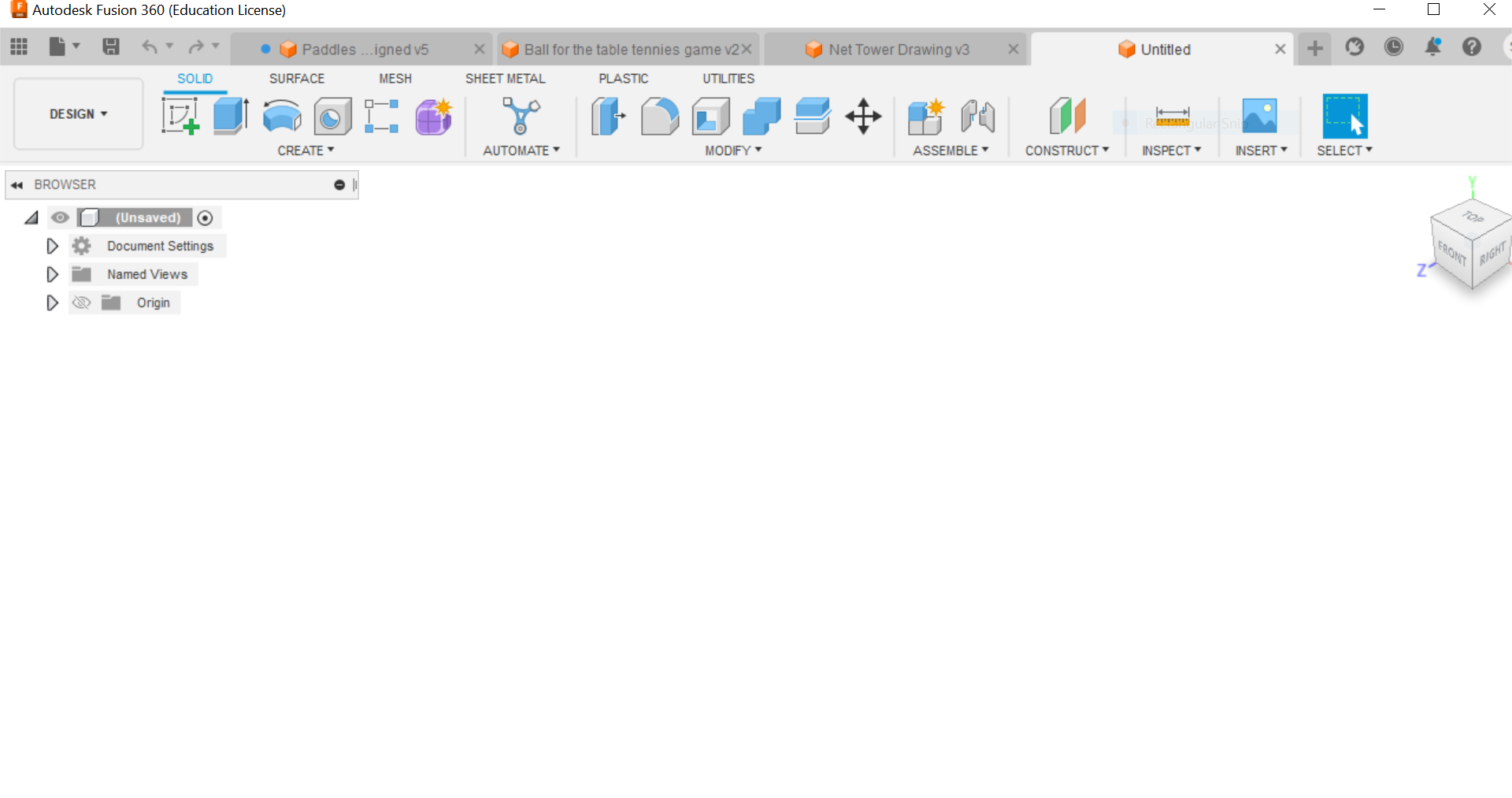
Task: Collapse the Unsaved root component node
Action: pyautogui.click(x=31, y=217)
